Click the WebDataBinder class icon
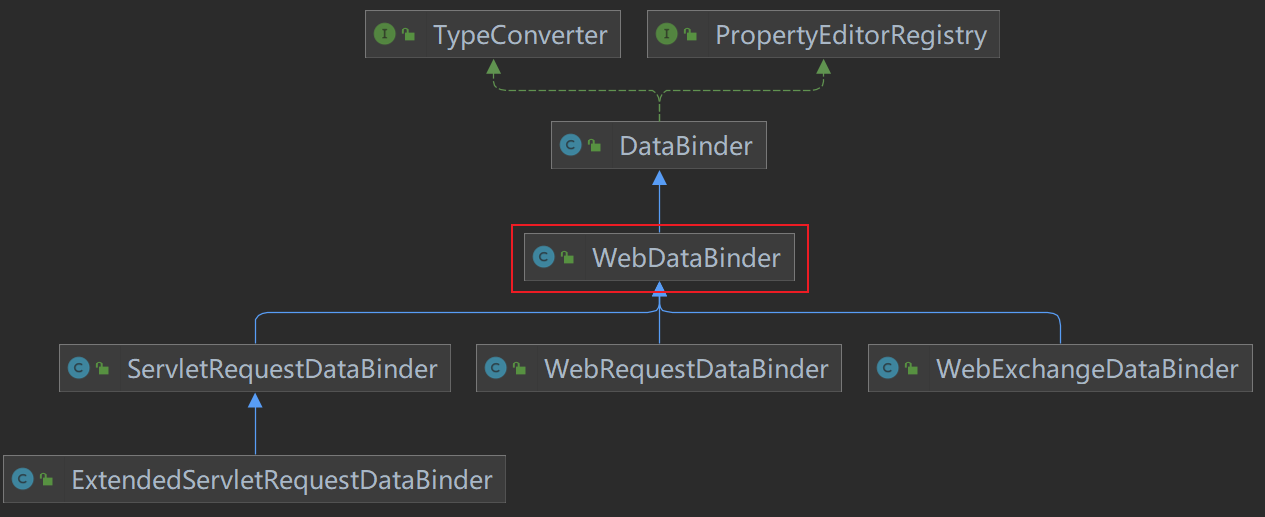 [543, 258]
